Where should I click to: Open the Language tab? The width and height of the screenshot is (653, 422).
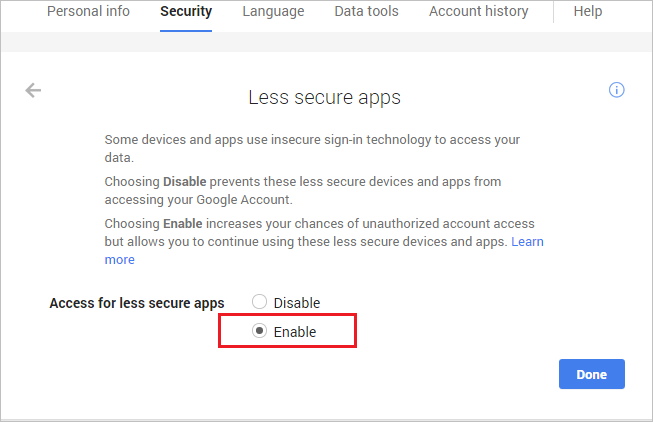(273, 12)
